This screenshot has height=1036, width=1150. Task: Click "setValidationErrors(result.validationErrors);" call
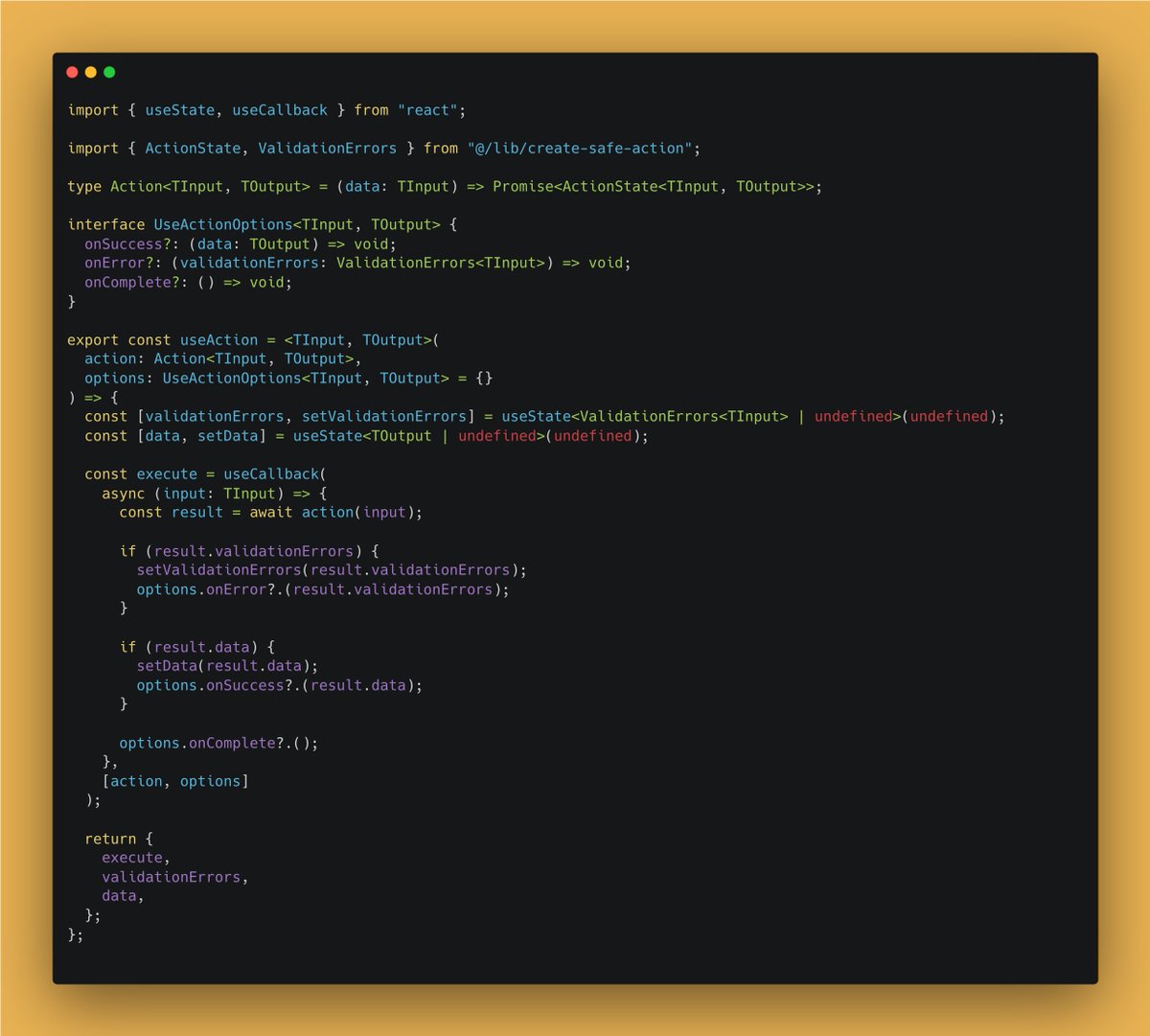332,570
